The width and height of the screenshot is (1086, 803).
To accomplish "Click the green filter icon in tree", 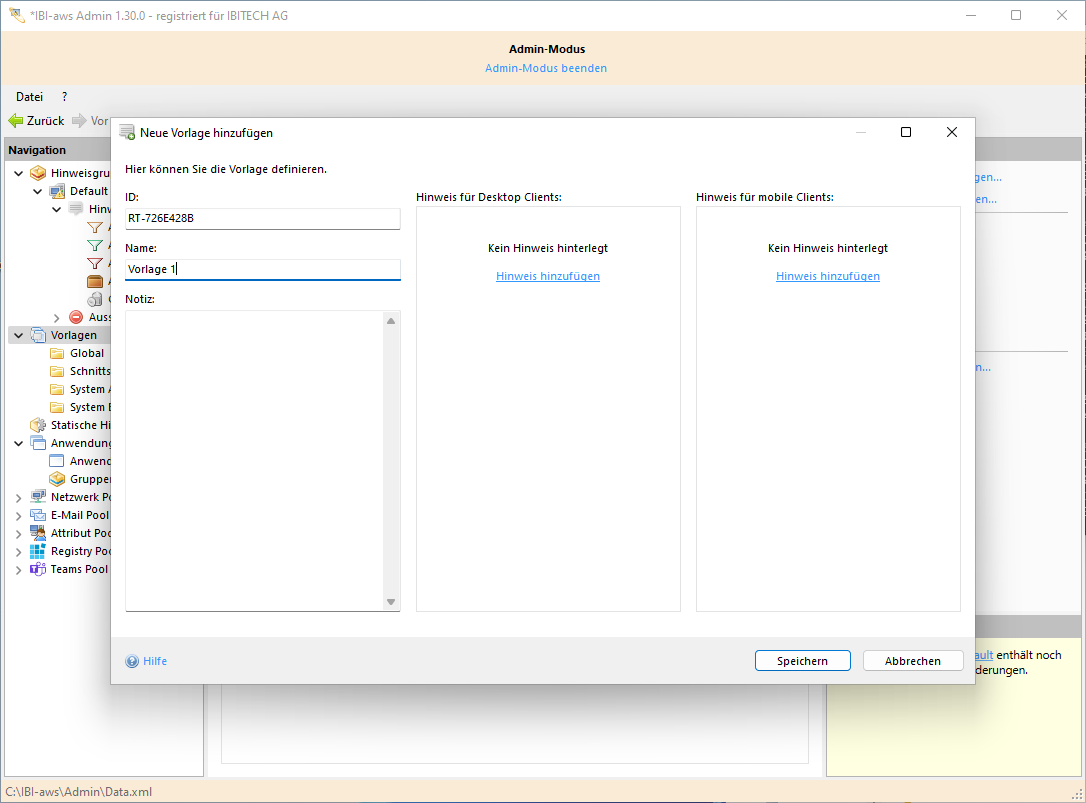I will click(95, 245).
